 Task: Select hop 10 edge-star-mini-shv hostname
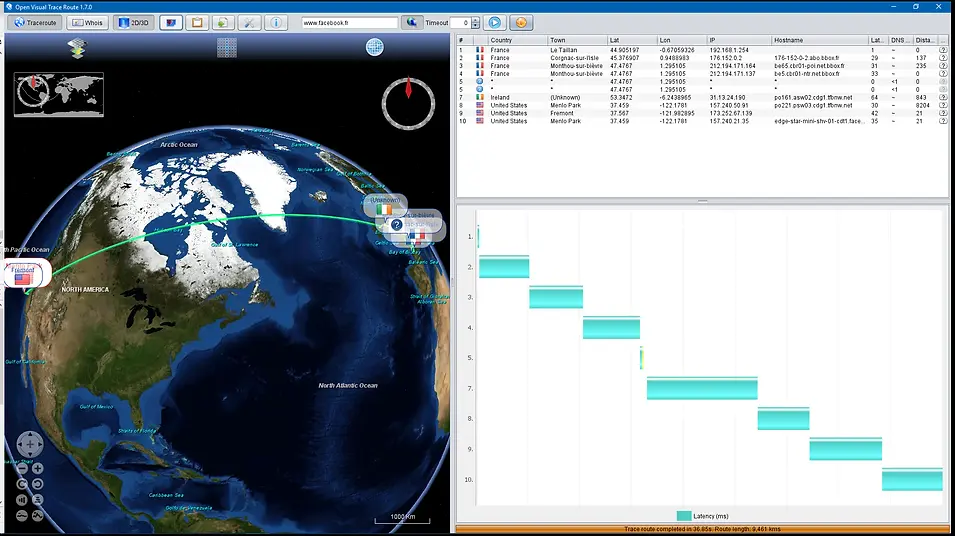(818, 121)
